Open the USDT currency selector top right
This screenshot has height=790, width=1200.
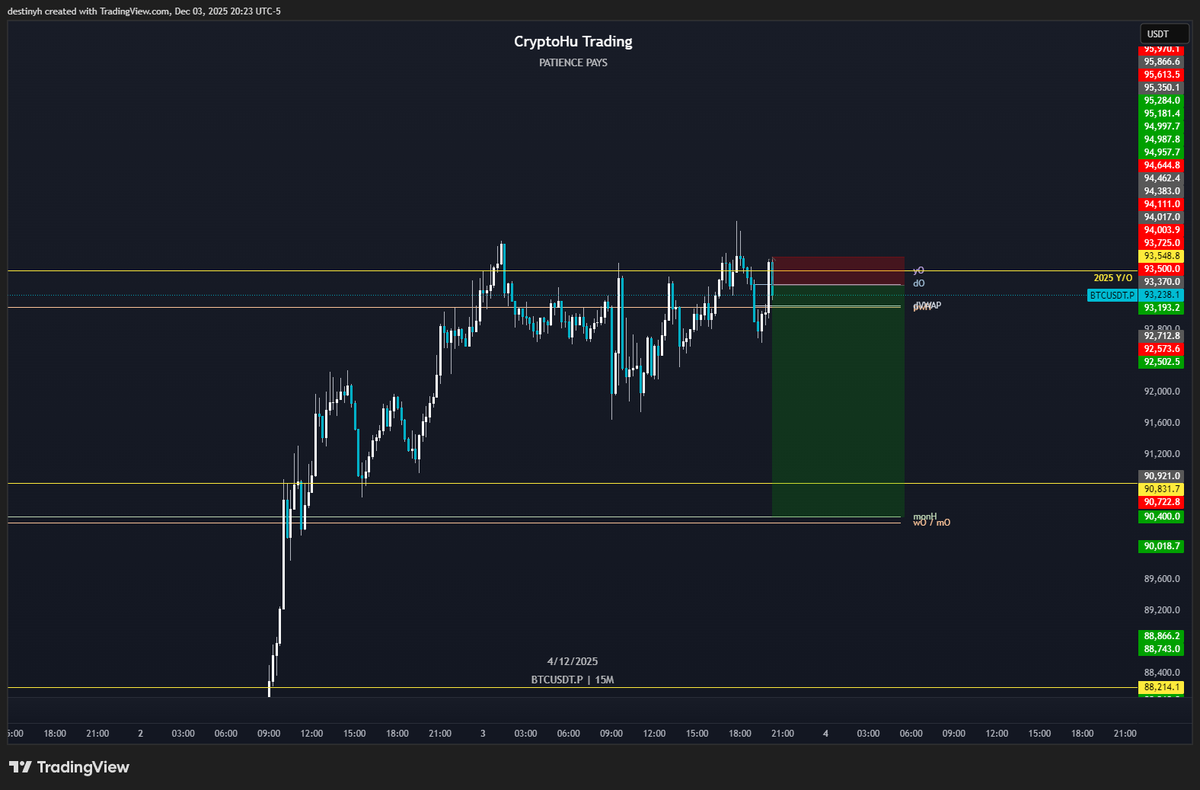(x=1166, y=33)
